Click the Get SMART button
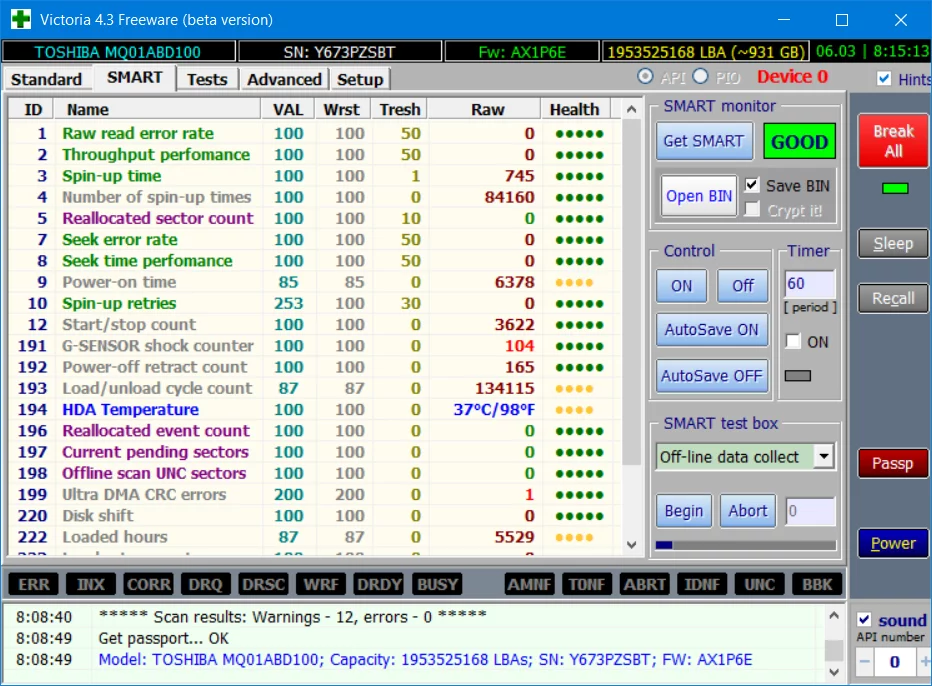This screenshot has width=932, height=686. click(704, 141)
